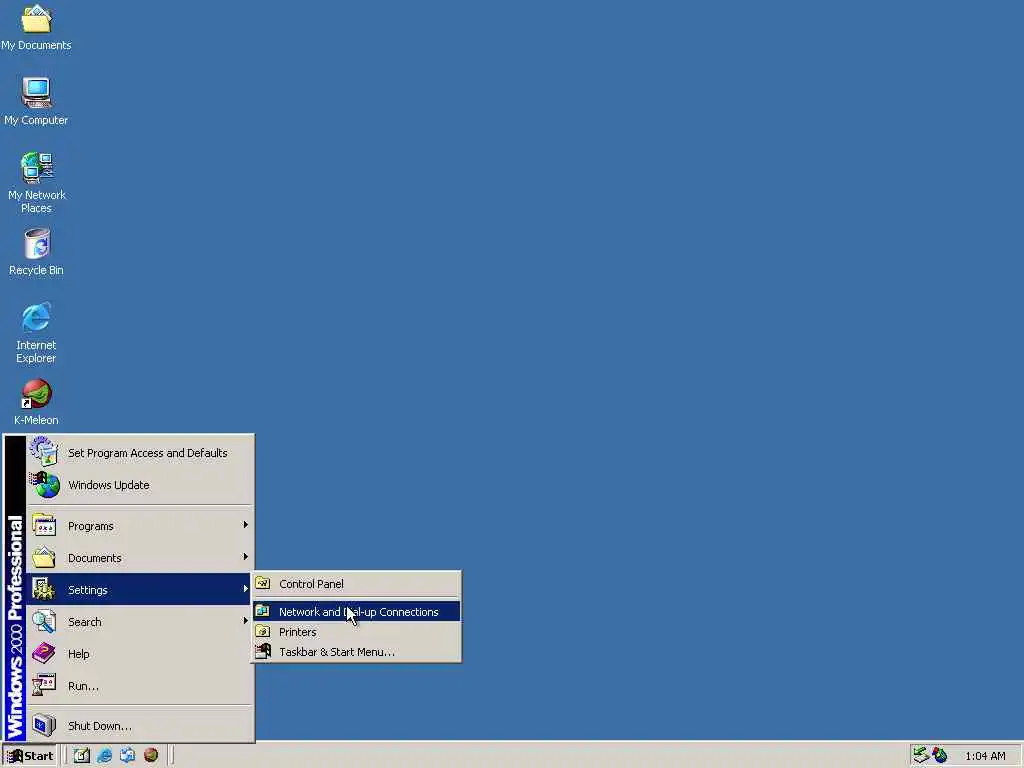1024x768 pixels.
Task: Click Show Desktop in Quick Launch
Action: click(x=81, y=756)
